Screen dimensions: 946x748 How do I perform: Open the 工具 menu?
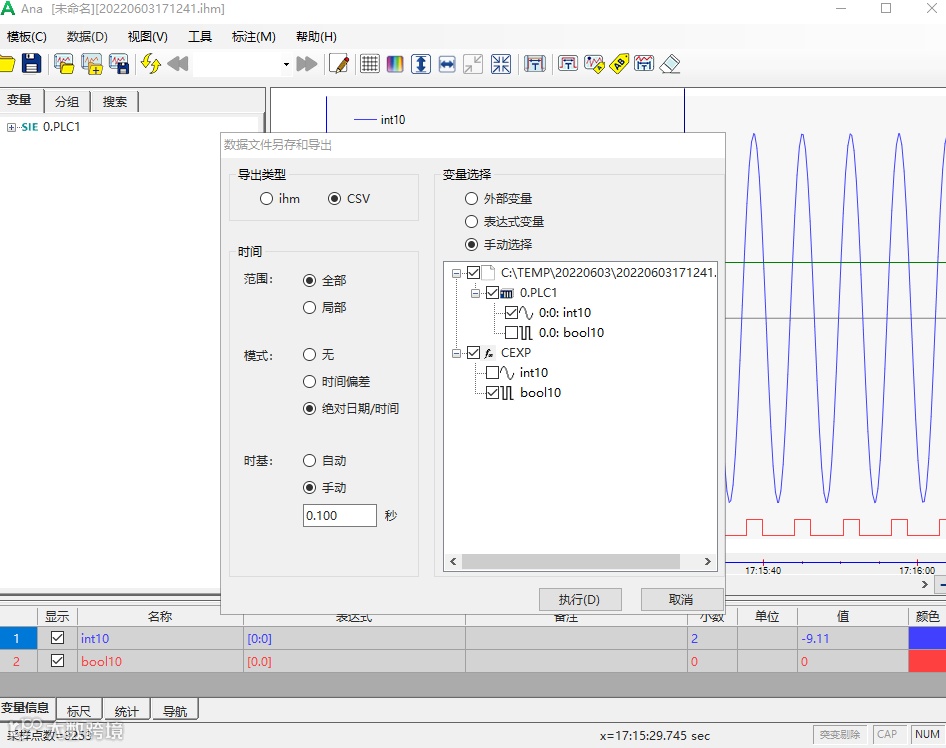pos(200,37)
